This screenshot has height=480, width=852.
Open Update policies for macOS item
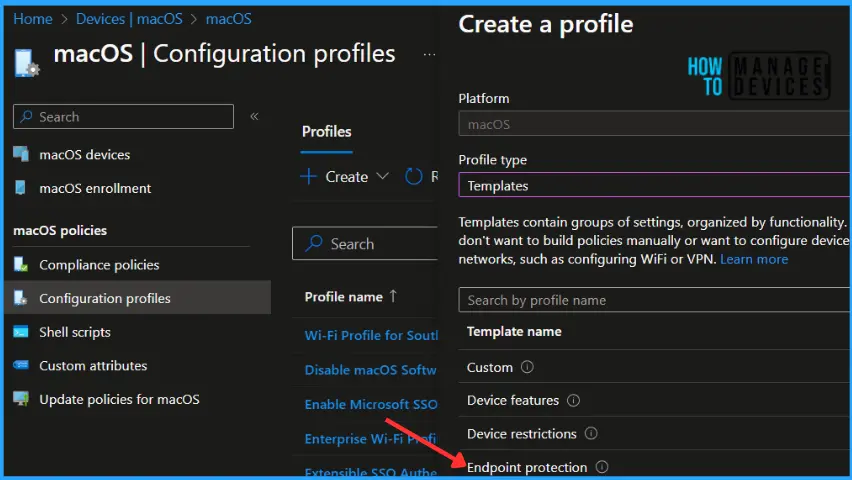click(x=119, y=400)
